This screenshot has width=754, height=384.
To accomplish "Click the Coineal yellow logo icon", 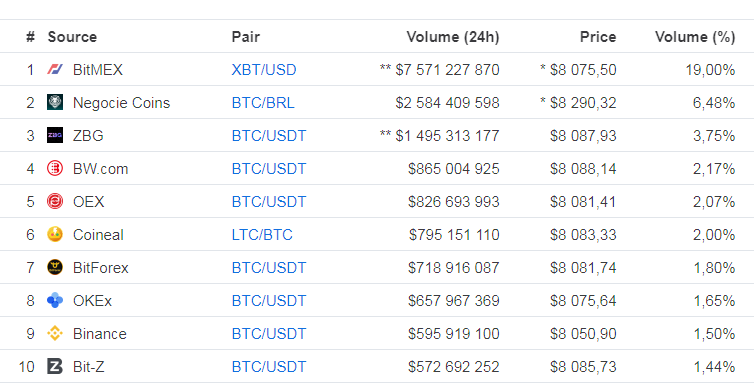I will [x=55, y=235].
